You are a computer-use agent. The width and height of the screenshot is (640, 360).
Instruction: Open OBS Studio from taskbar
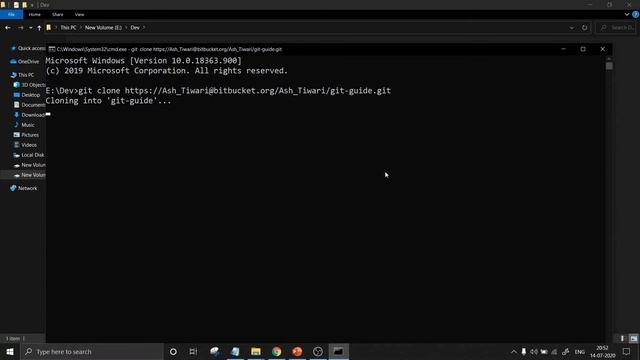[x=318, y=351]
